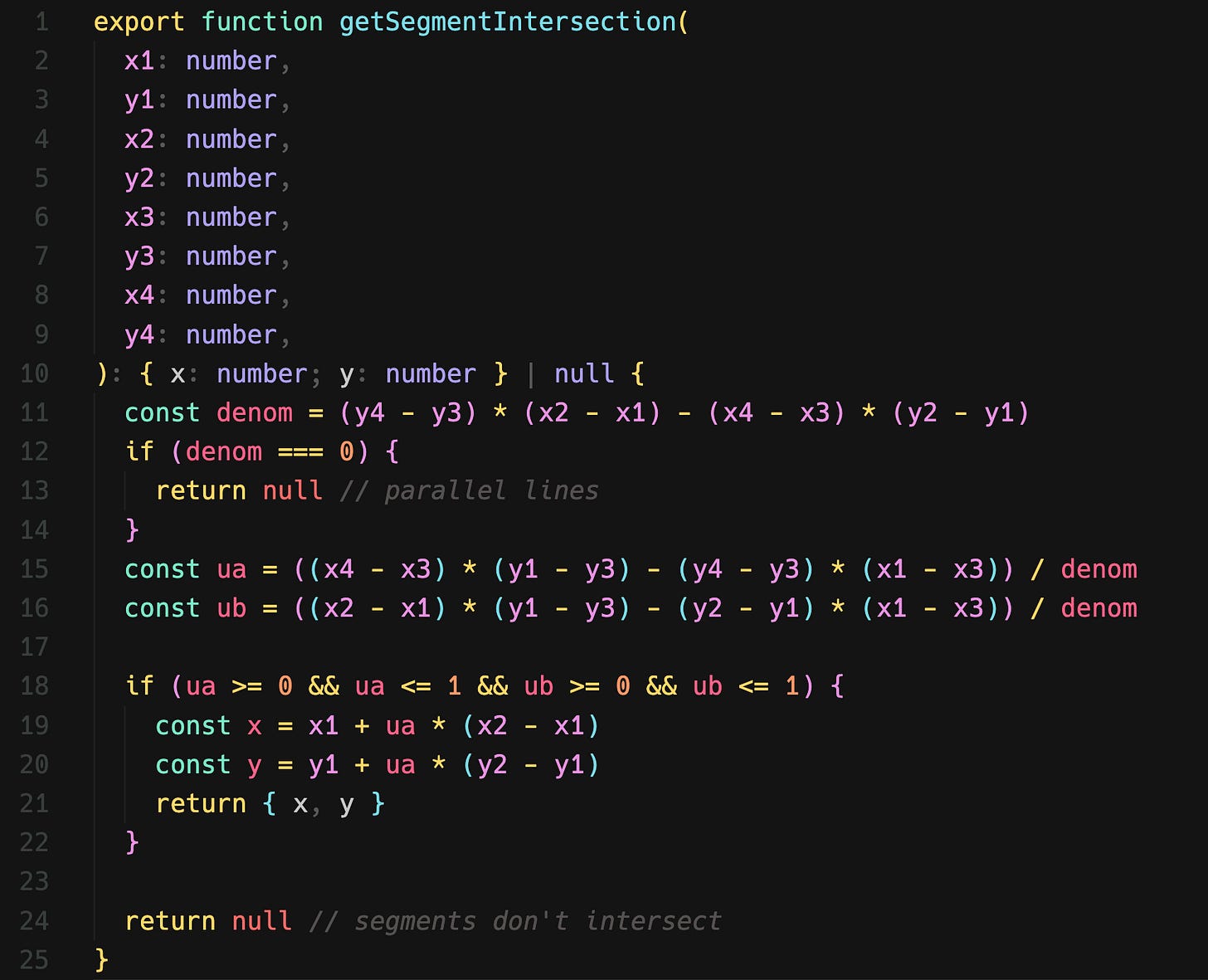Click the '// parallel lines' comment
The image size is (1208, 980).
point(469,490)
